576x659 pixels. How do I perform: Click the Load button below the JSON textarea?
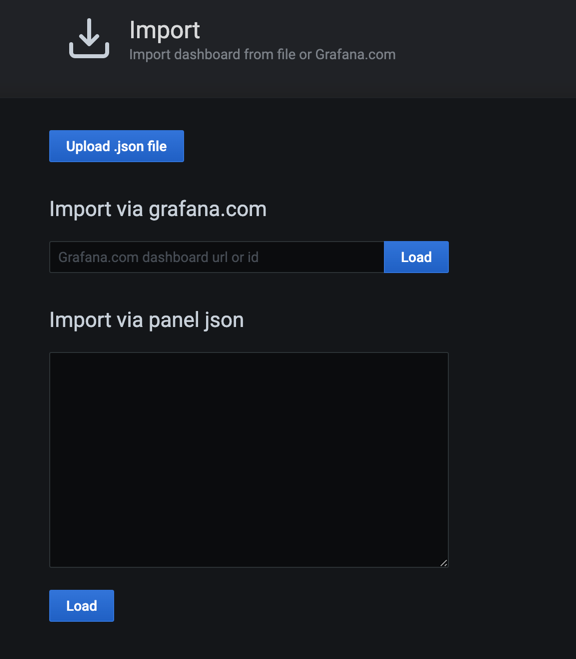pos(82,606)
